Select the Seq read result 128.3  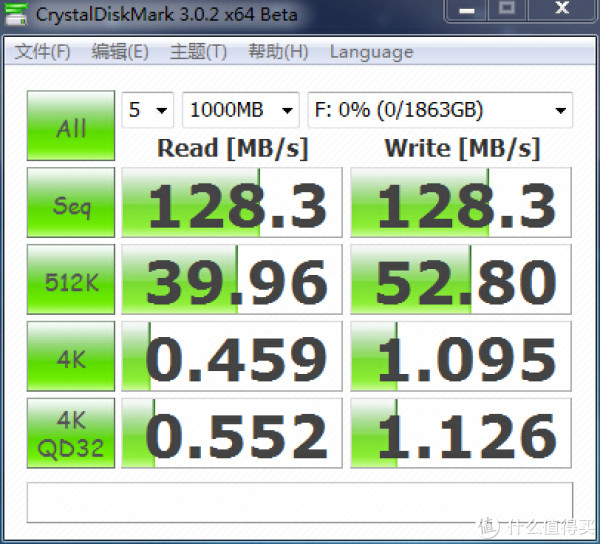tap(232, 202)
